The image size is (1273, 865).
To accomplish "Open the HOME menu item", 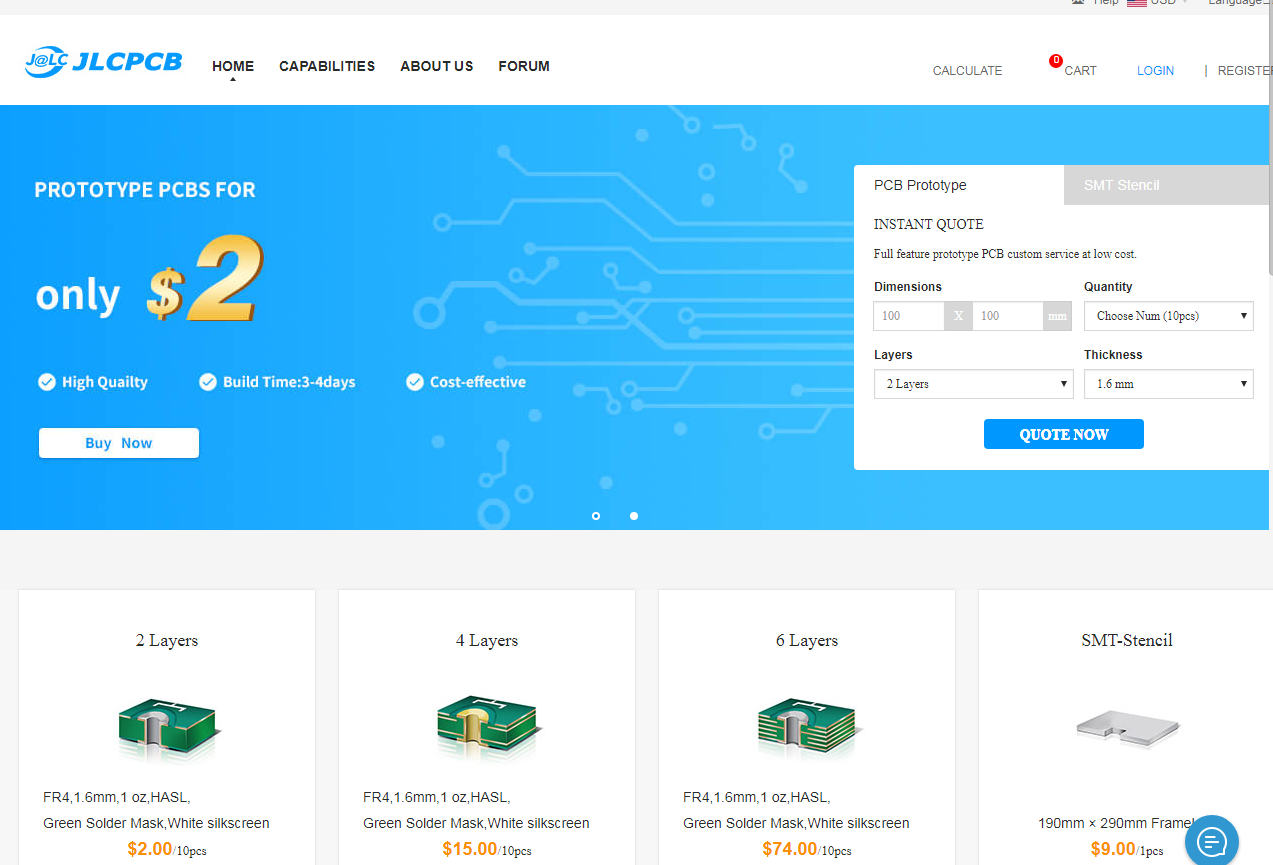I will pyautogui.click(x=233, y=66).
